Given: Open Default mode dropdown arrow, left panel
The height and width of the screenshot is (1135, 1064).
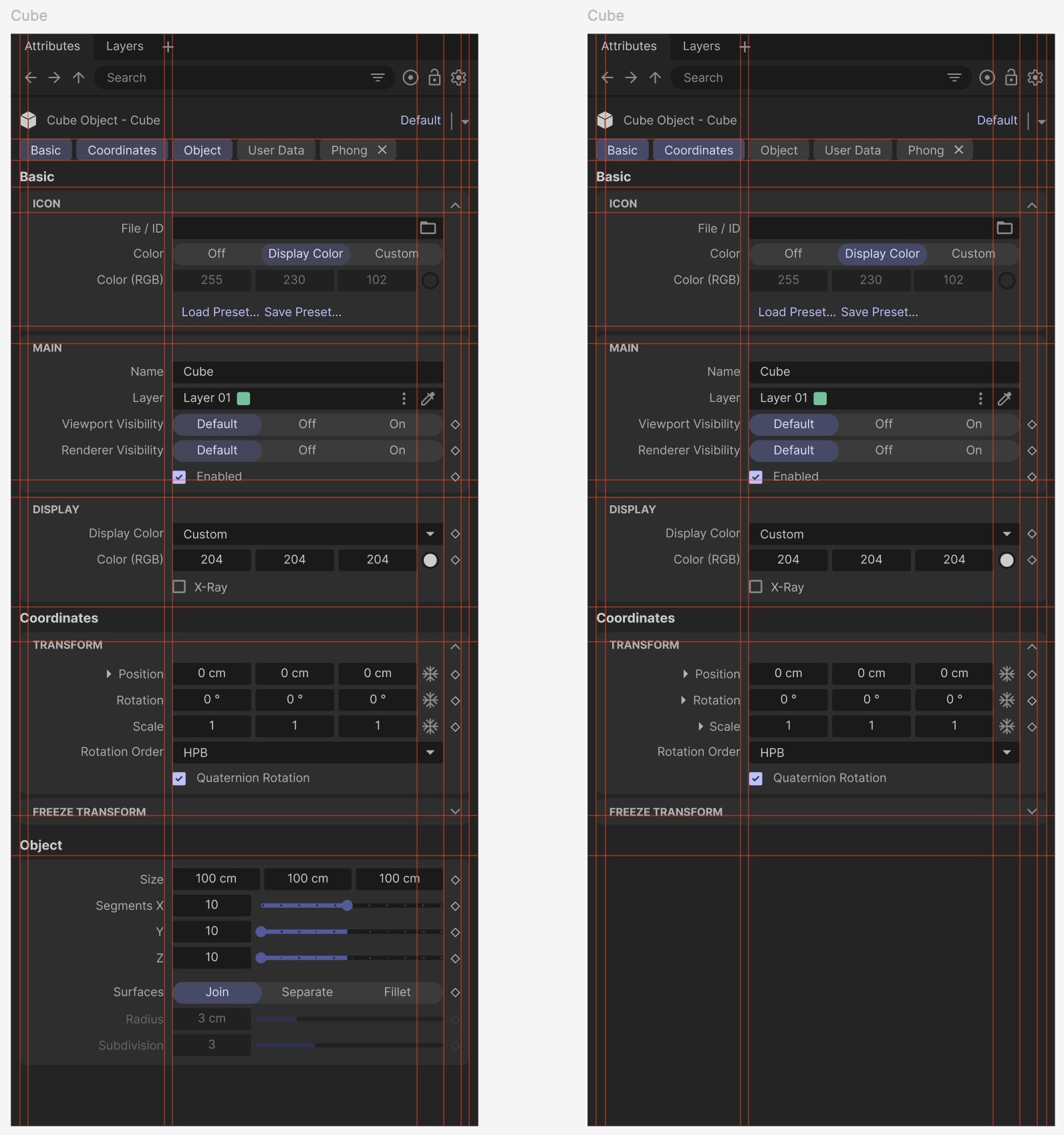Looking at the screenshot, I should (x=465, y=122).
